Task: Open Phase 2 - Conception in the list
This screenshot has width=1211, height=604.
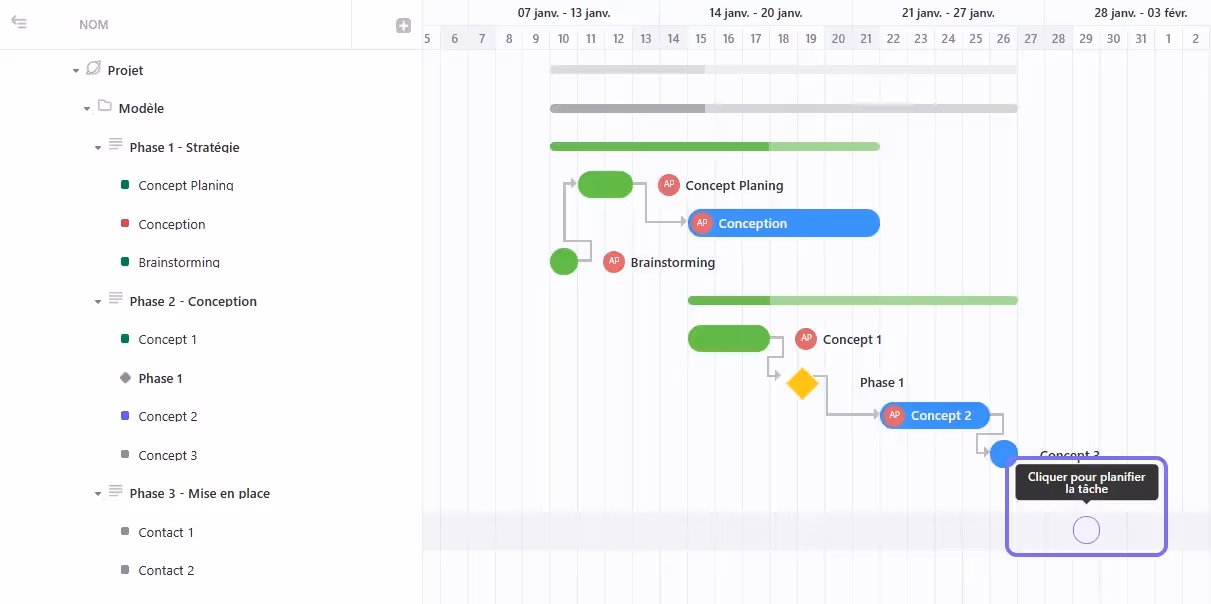Action: click(193, 302)
